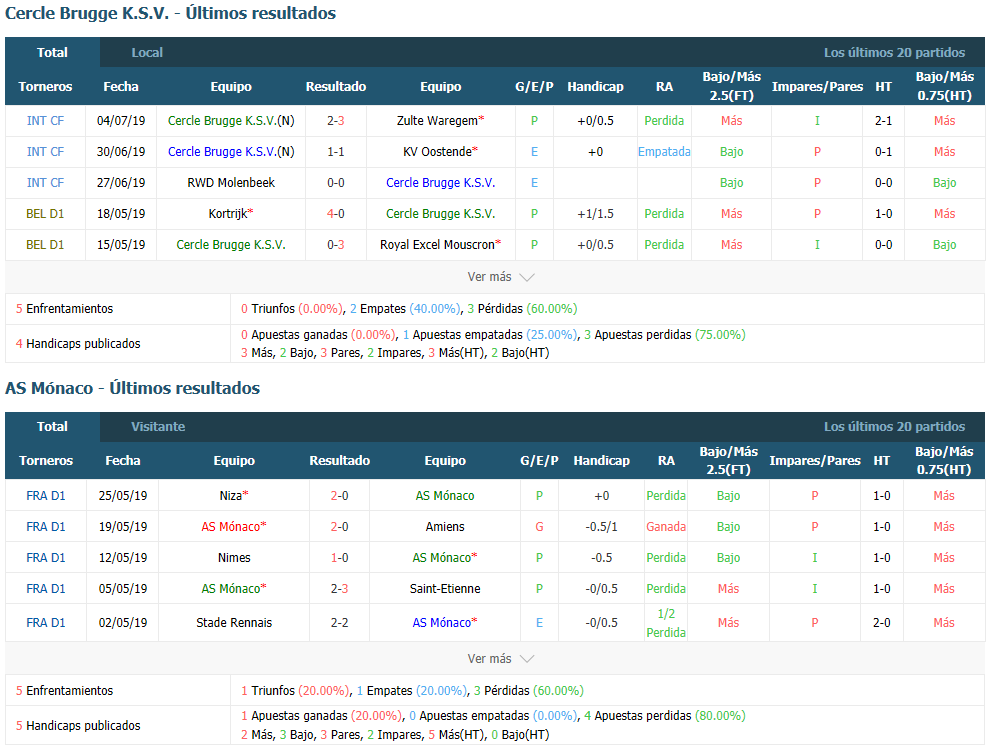Screen dimensions: 990x746
Task: Click the +1/1.5 handicap value
Action: point(595,213)
